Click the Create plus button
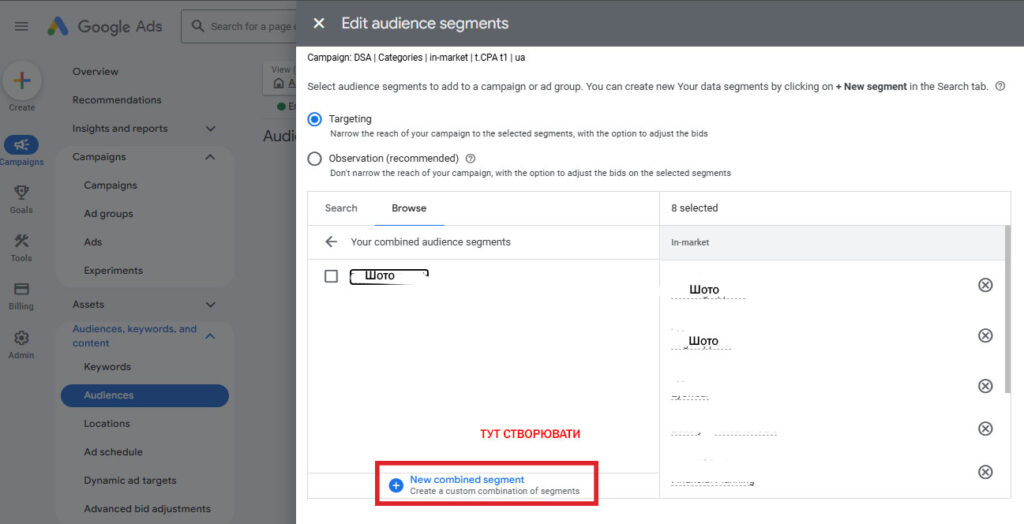1024x524 pixels. (22, 80)
